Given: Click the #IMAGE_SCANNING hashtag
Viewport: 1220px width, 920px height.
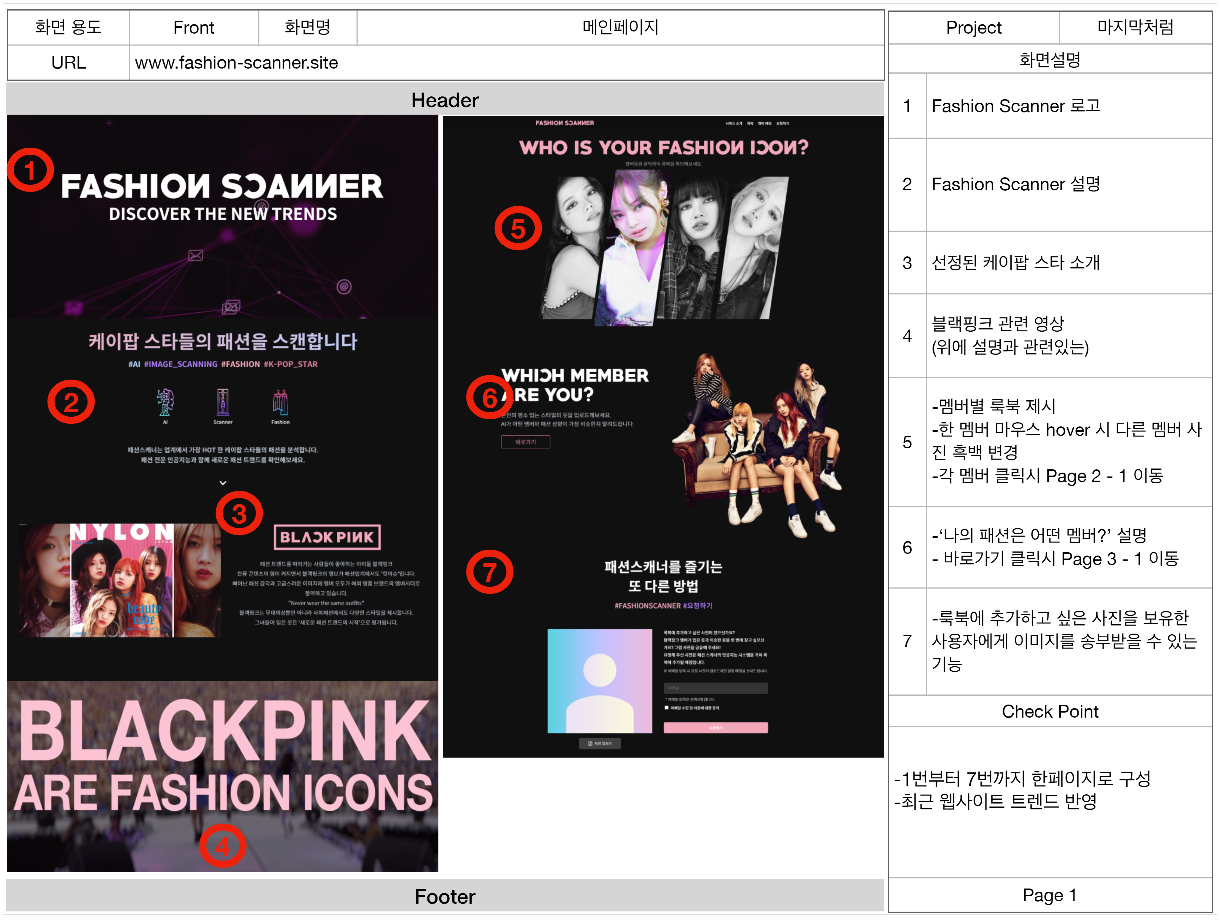Looking at the screenshot, I should [181, 365].
